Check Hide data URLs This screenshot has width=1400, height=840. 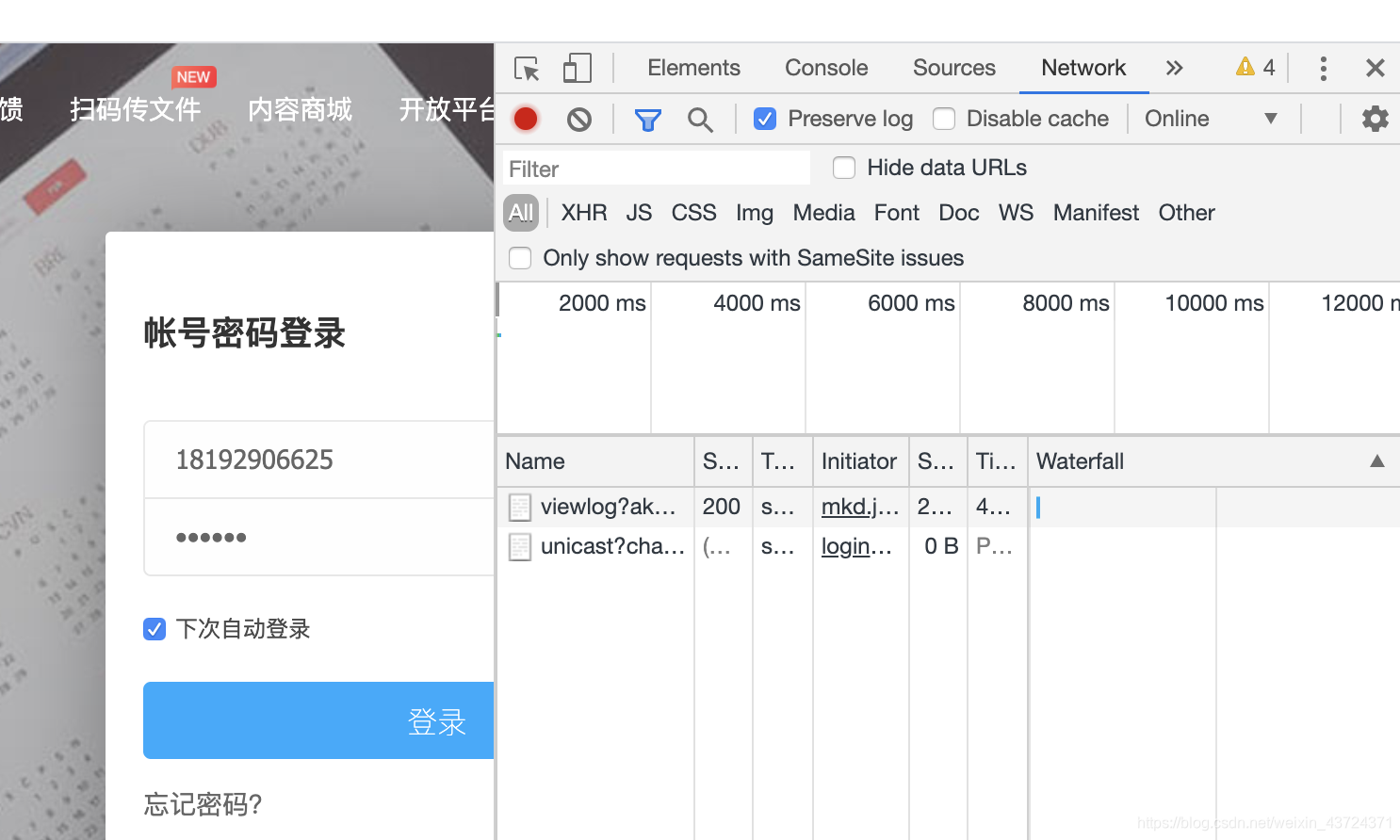coord(844,168)
